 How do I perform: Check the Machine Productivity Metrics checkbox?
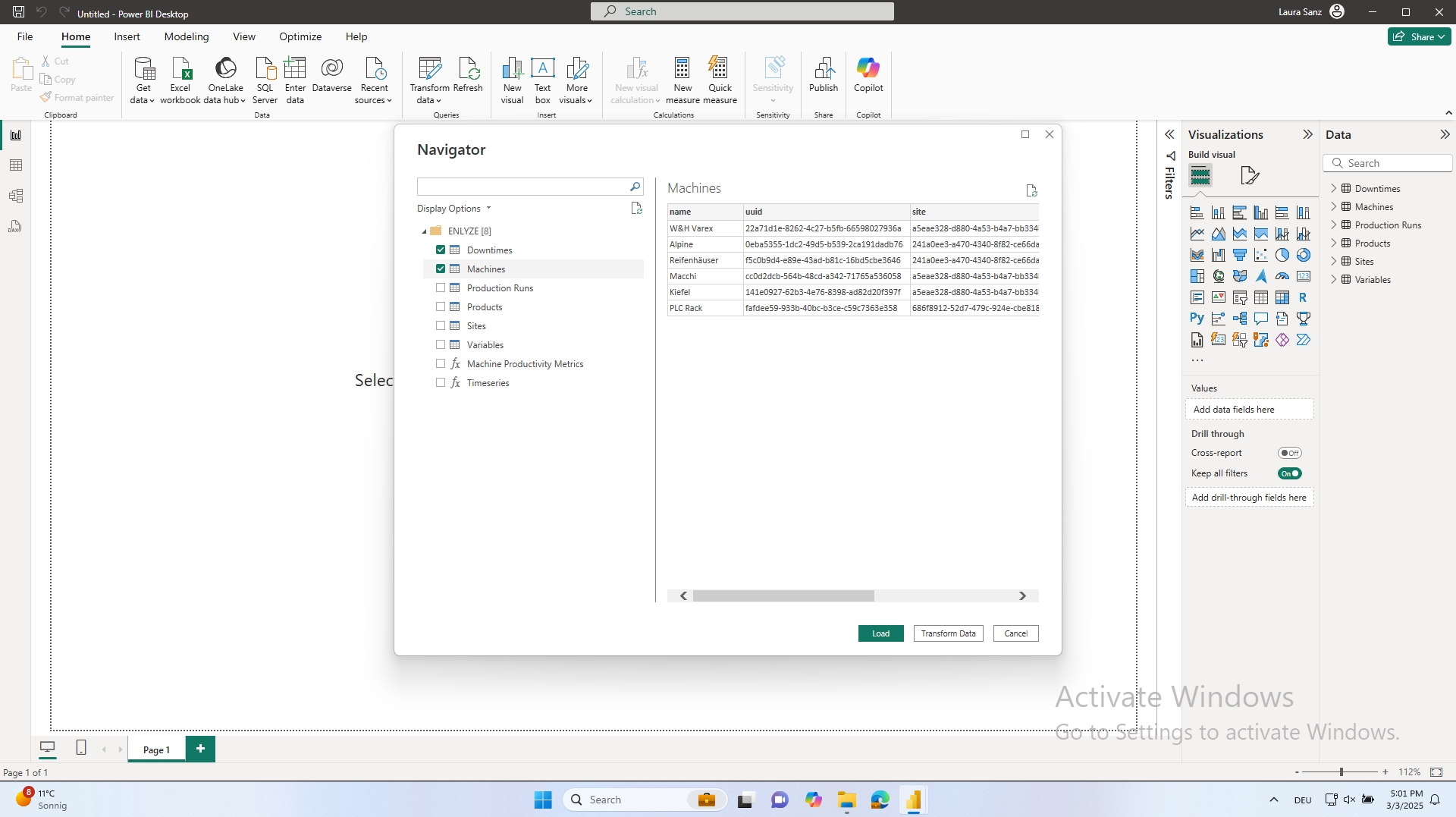coord(441,363)
